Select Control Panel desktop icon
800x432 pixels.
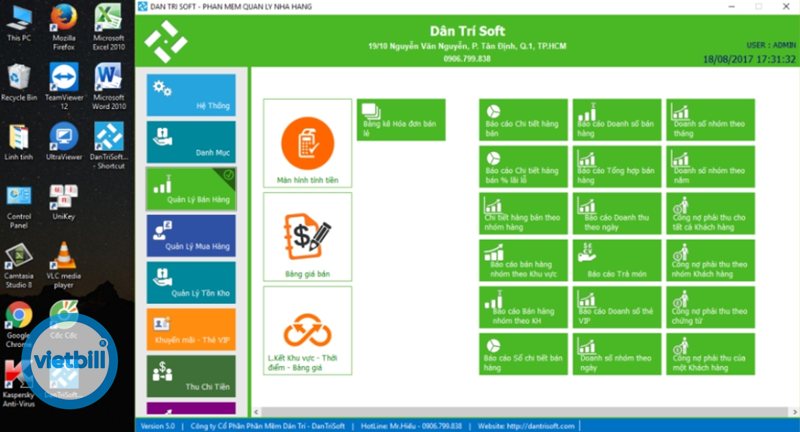19,208
